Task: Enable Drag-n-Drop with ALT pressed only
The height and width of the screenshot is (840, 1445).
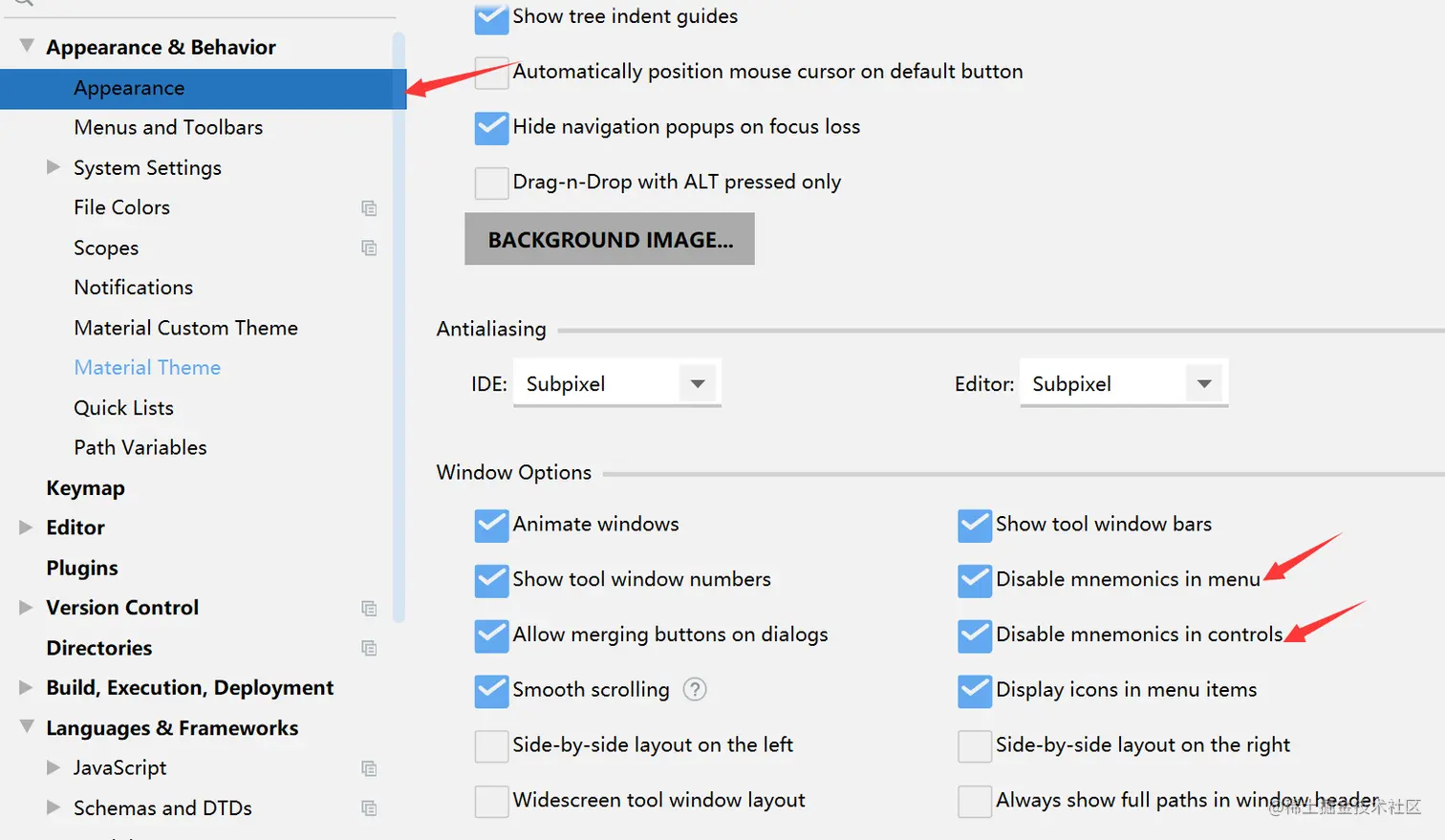Action: [x=491, y=183]
